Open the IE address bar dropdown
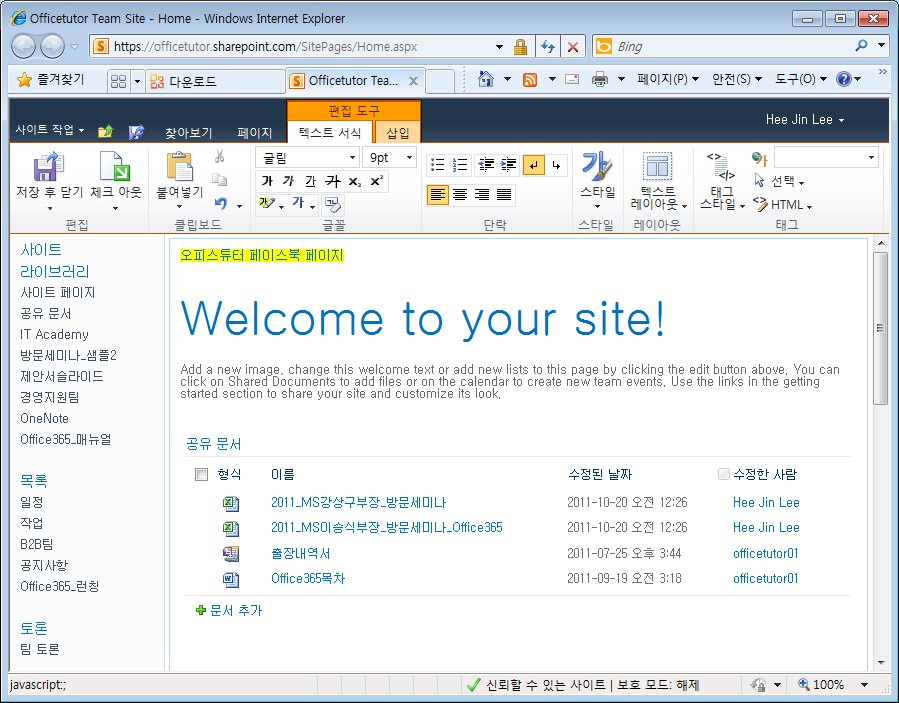Image resolution: width=899 pixels, height=703 pixels. [499, 47]
